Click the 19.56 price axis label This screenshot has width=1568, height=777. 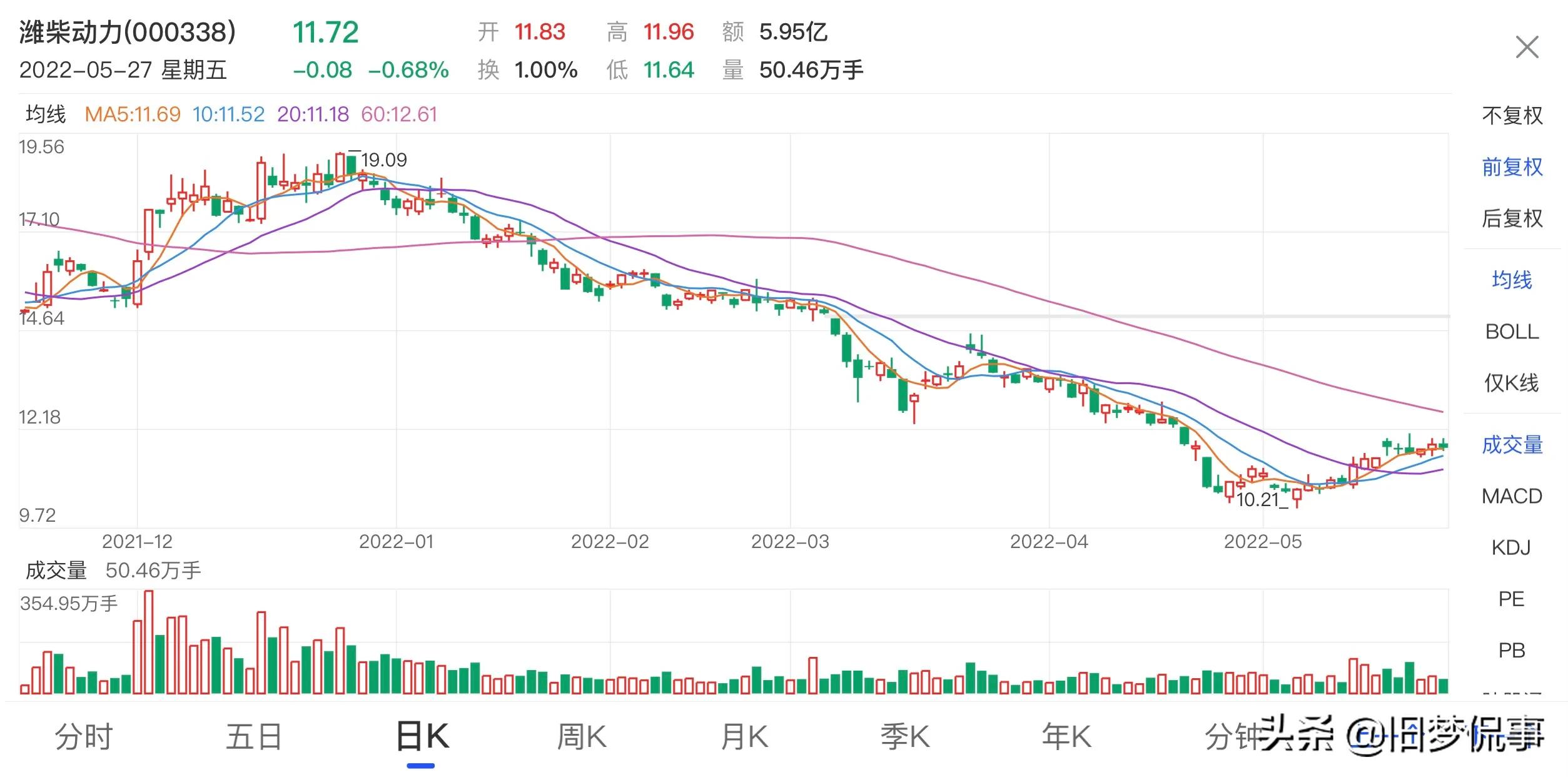(x=41, y=147)
